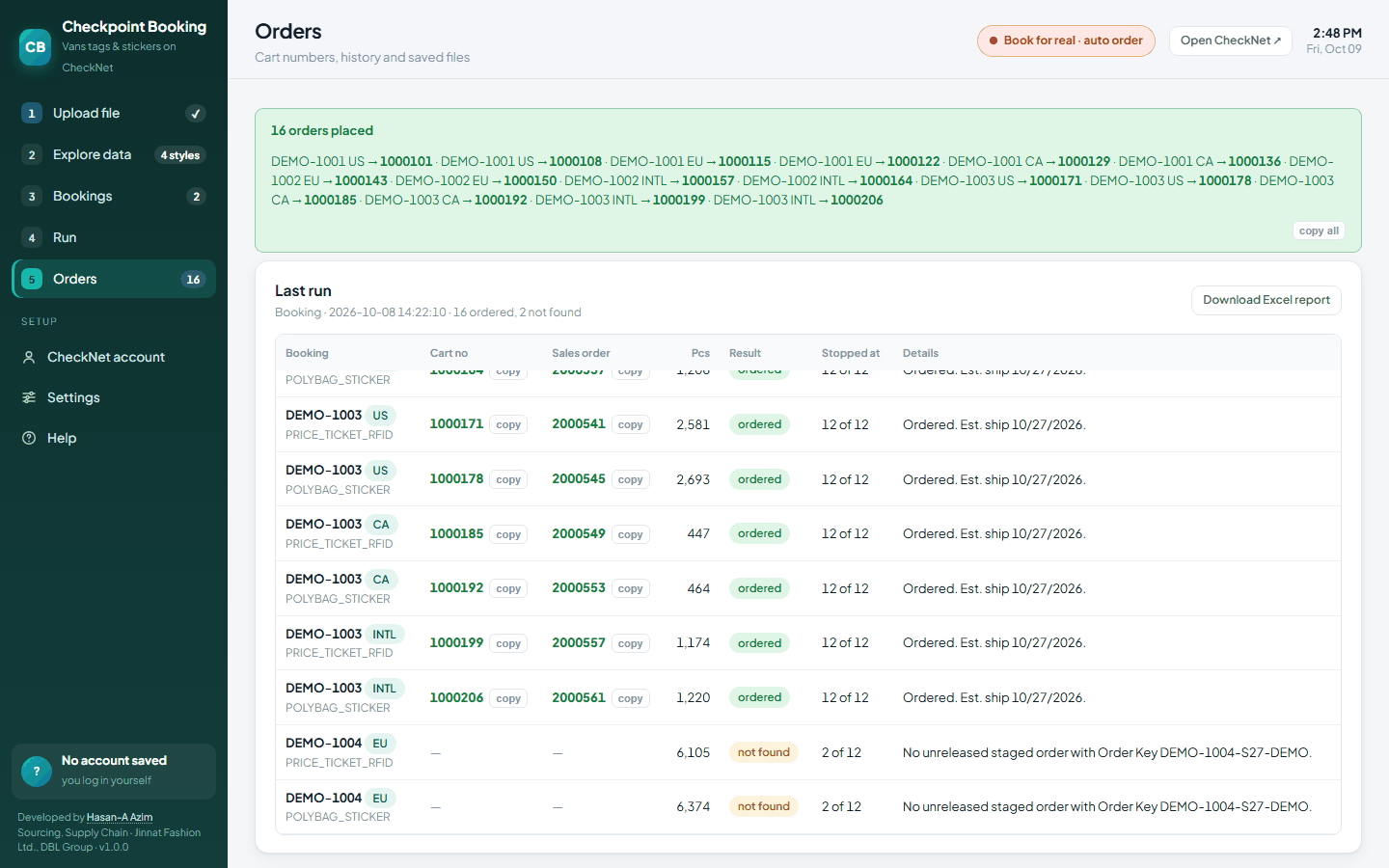Click 1000101 in the orders placed banner

coord(406,161)
